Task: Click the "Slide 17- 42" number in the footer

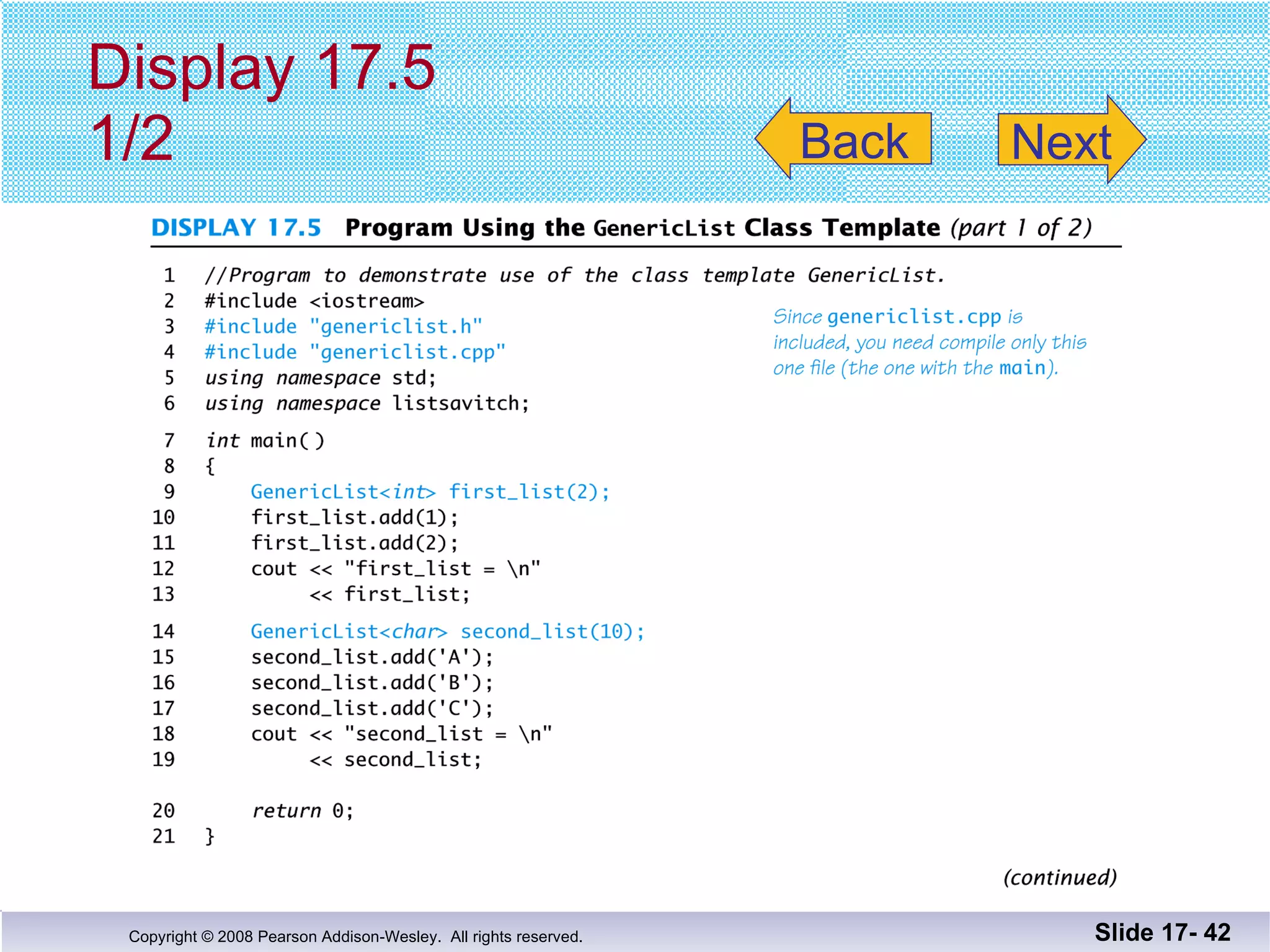Action: click(1161, 932)
